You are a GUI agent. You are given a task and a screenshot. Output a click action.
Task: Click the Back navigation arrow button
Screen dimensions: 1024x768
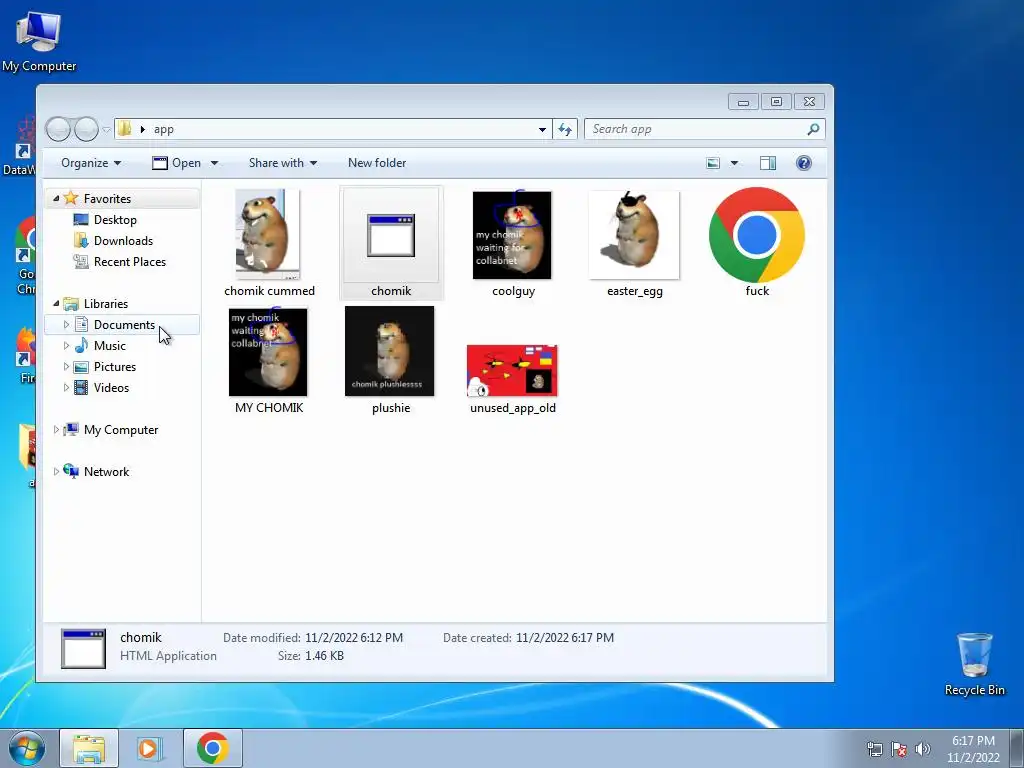click(x=58, y=129)
